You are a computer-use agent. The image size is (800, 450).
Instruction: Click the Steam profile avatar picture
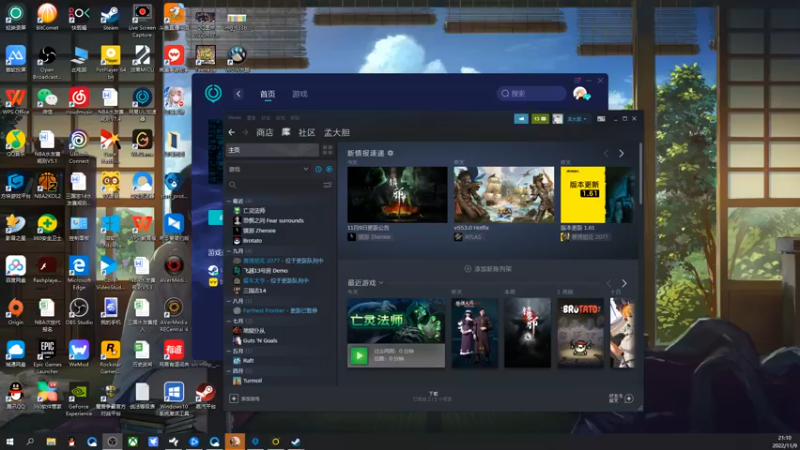tap(557, 118)
